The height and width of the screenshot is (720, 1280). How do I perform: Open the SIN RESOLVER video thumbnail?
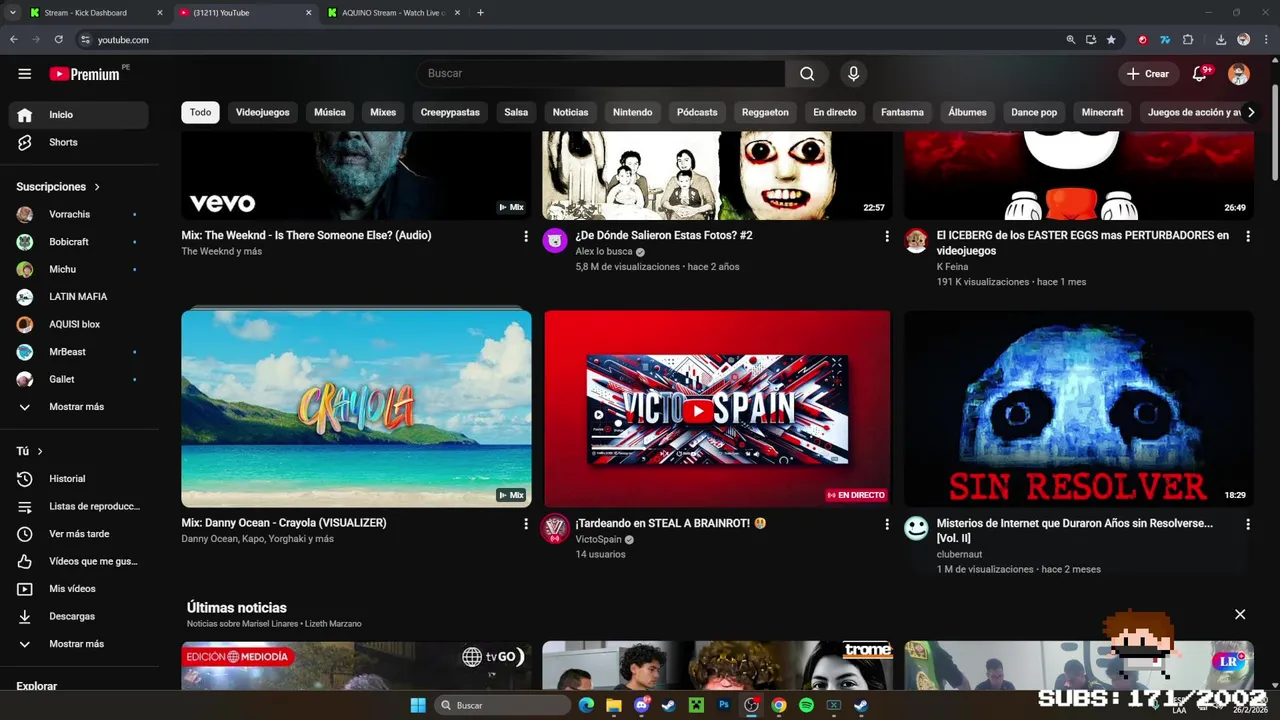[1078, 409]
